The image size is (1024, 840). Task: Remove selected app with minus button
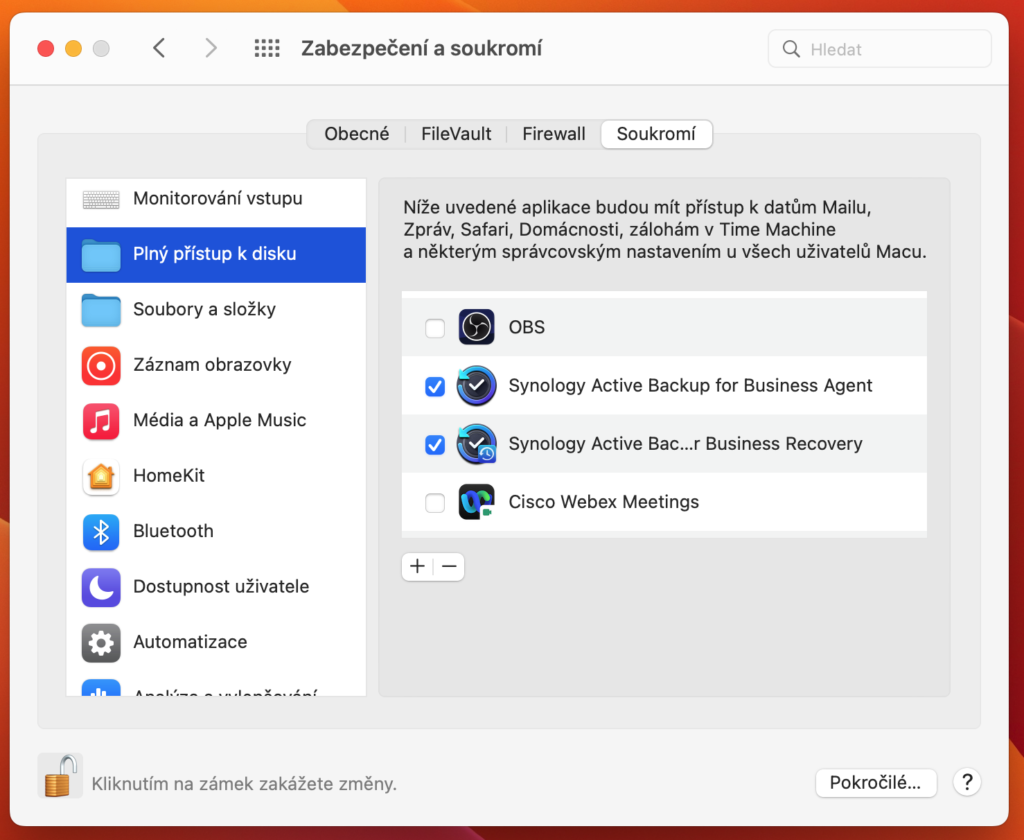point(449,566)
